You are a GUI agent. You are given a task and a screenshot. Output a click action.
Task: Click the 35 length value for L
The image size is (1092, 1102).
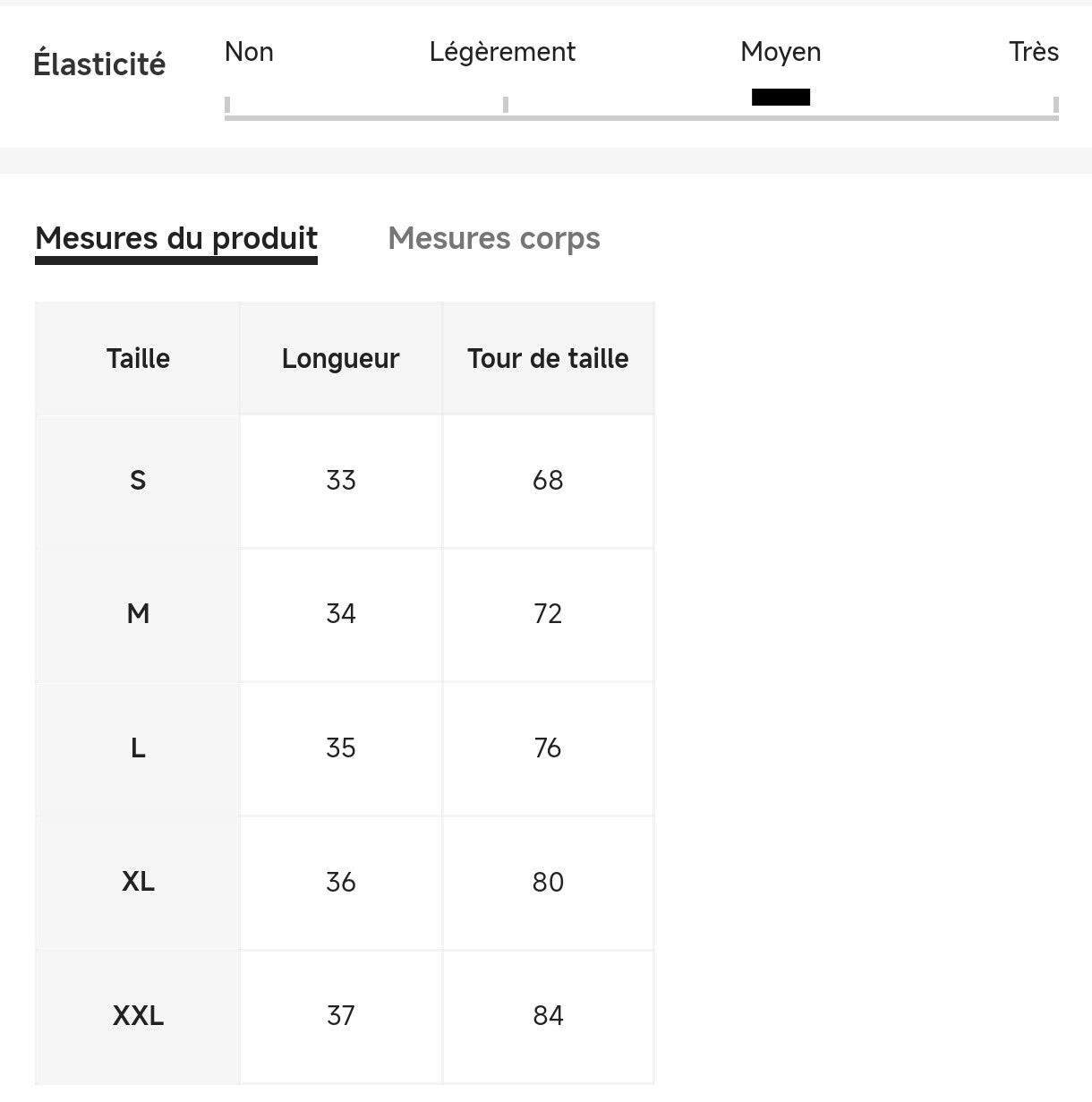tap(340, 748)
